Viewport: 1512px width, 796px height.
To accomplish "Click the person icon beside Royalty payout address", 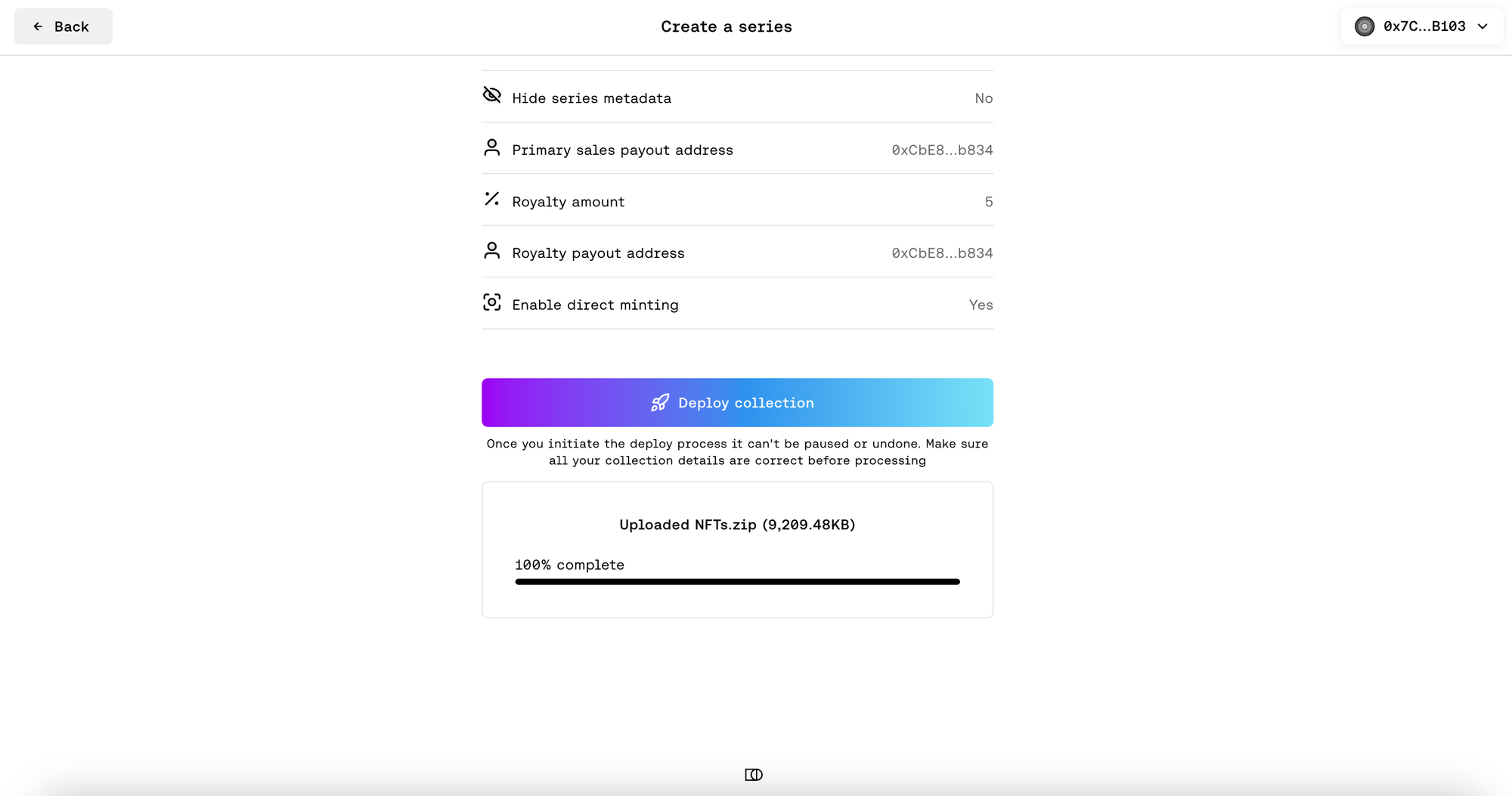I will click(x=492, y=250).
